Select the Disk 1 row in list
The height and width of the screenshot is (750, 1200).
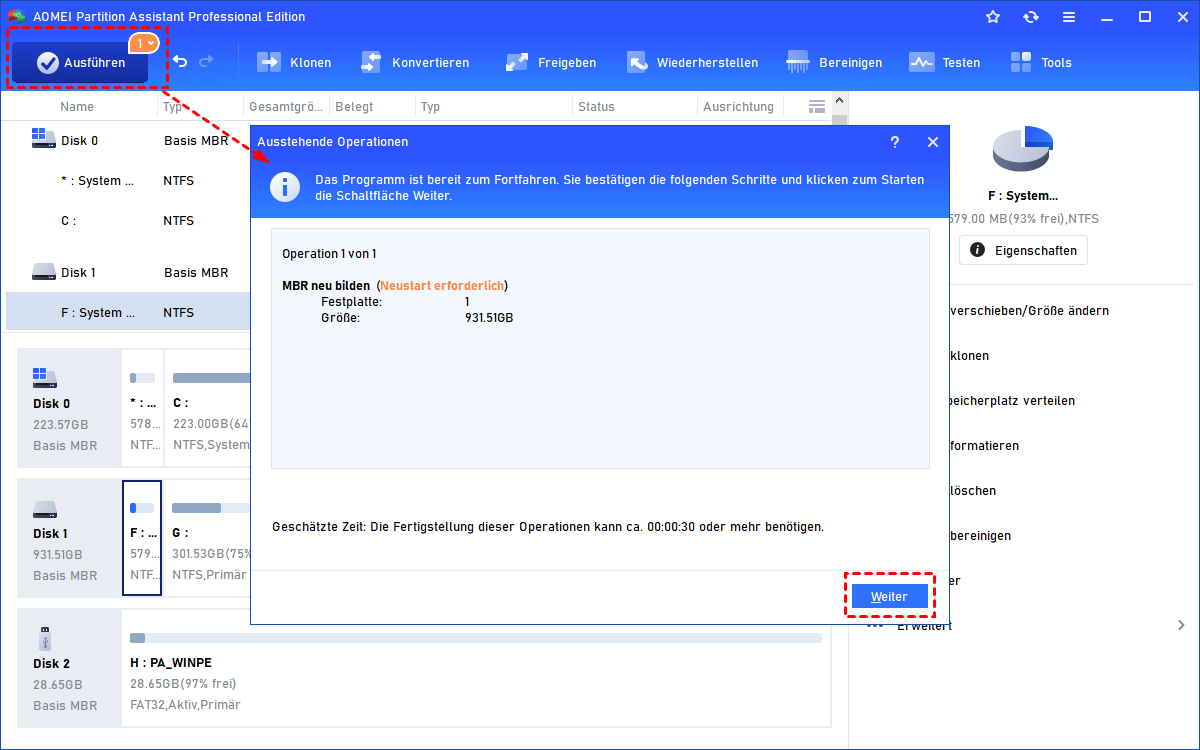pos(128,272)
